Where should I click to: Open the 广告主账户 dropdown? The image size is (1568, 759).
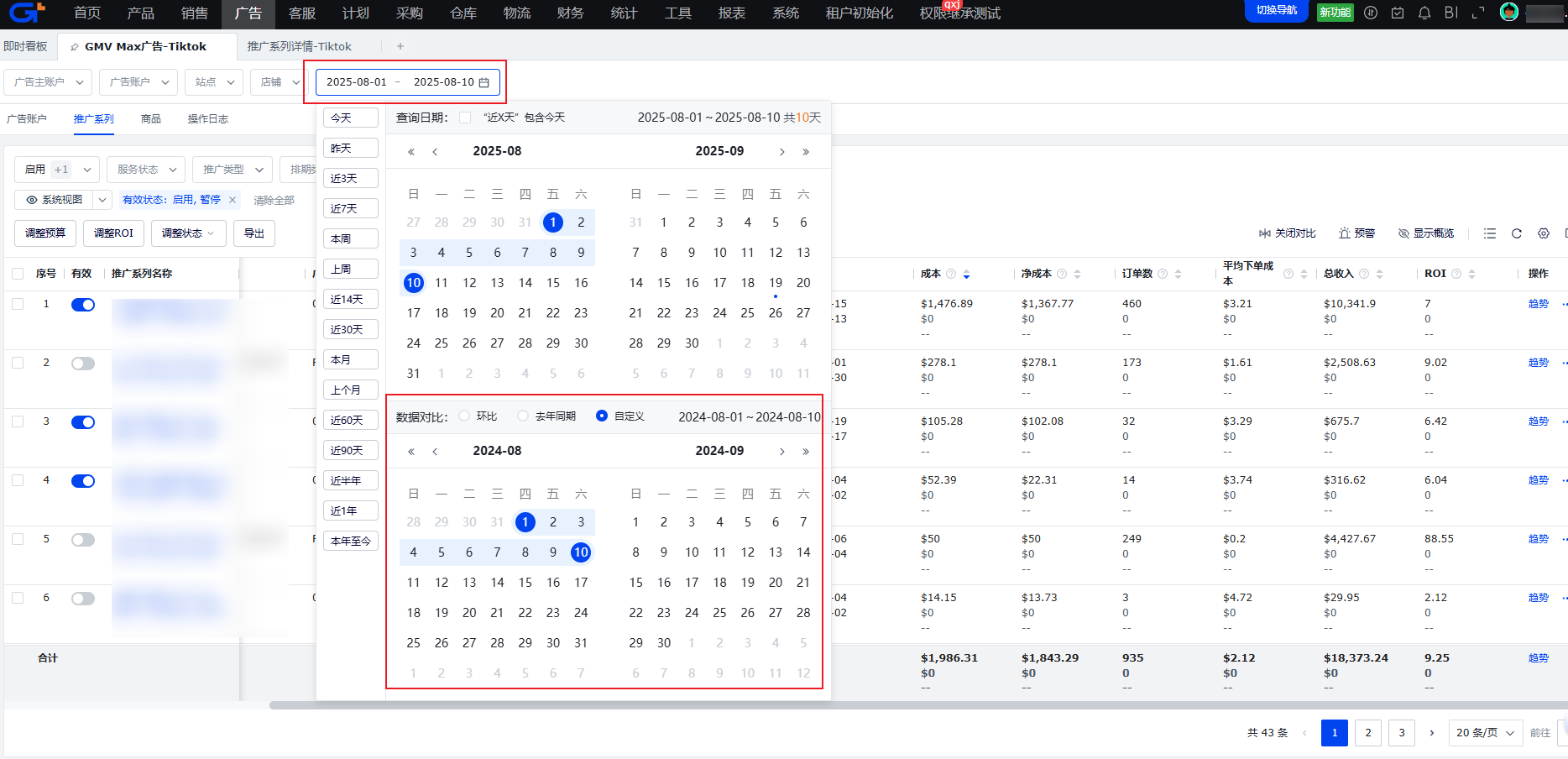[x=48, y=82]
